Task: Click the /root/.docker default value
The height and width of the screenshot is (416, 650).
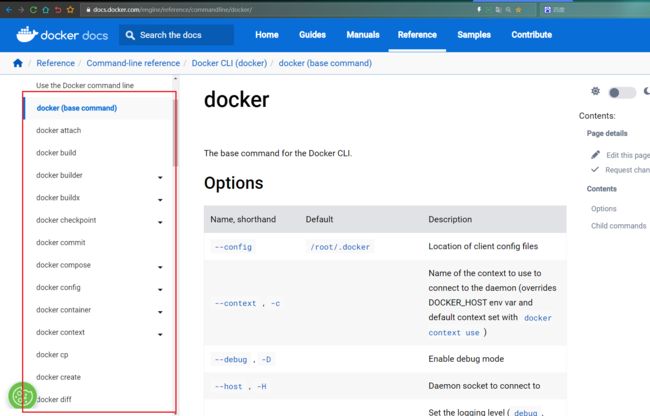Action: [340, 247]
